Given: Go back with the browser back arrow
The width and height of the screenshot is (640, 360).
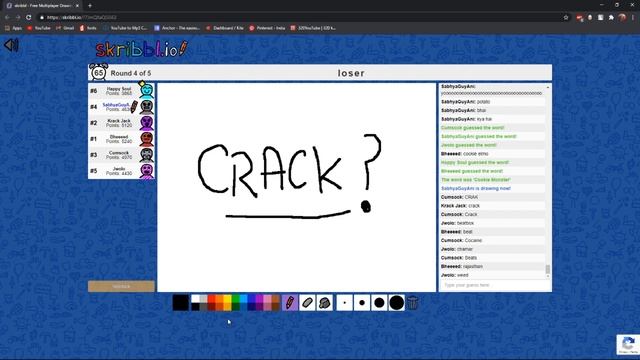Looking at the screenshot, I should point(7,17).
